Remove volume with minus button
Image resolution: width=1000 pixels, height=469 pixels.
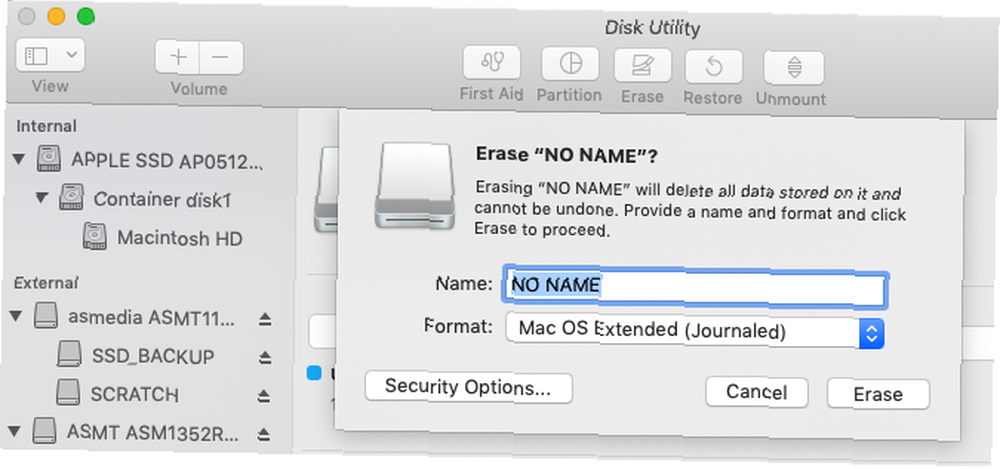[221, 57]
